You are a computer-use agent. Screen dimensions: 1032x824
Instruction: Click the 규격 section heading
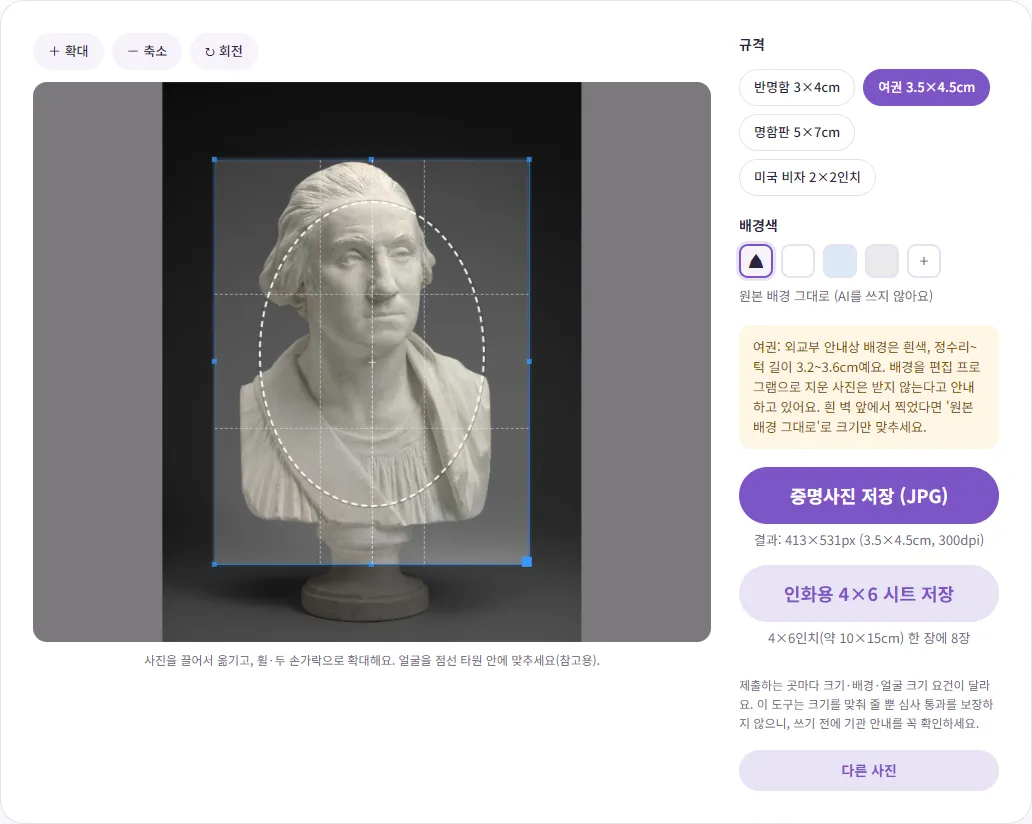click(752, 45)
